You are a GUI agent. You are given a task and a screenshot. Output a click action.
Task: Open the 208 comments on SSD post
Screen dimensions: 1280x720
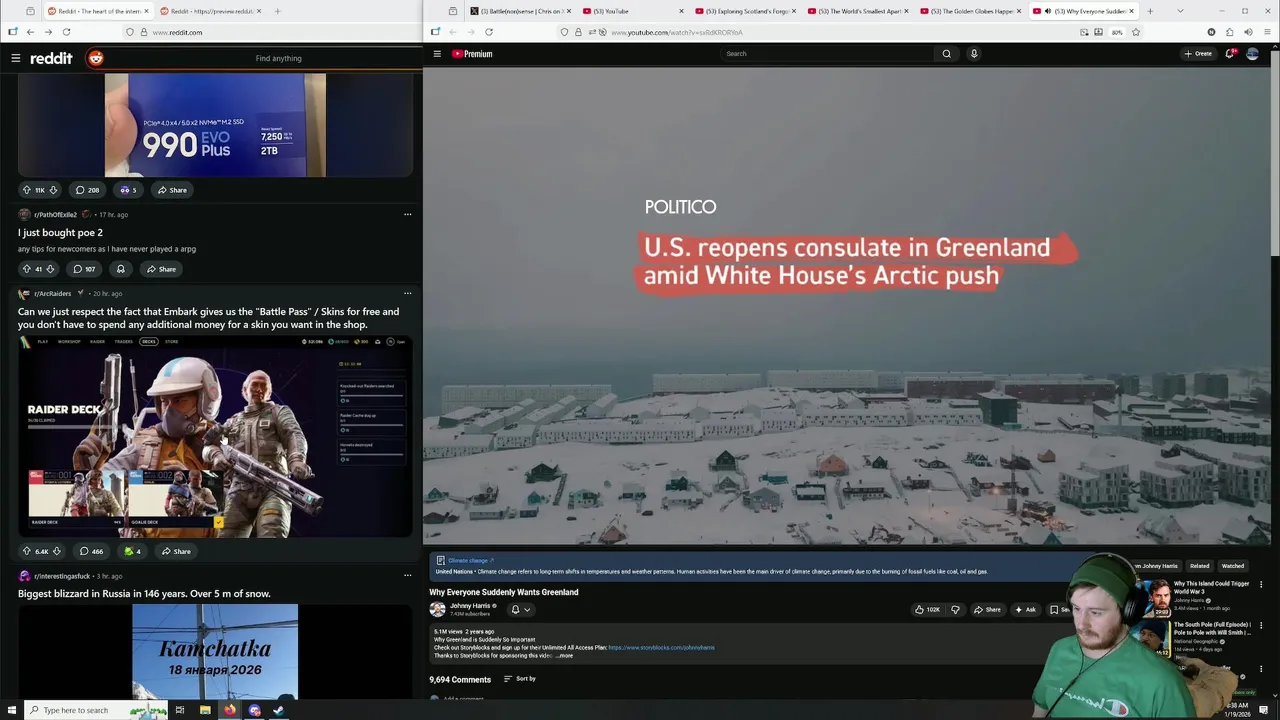pyautogui.click(x=86, y=190)
